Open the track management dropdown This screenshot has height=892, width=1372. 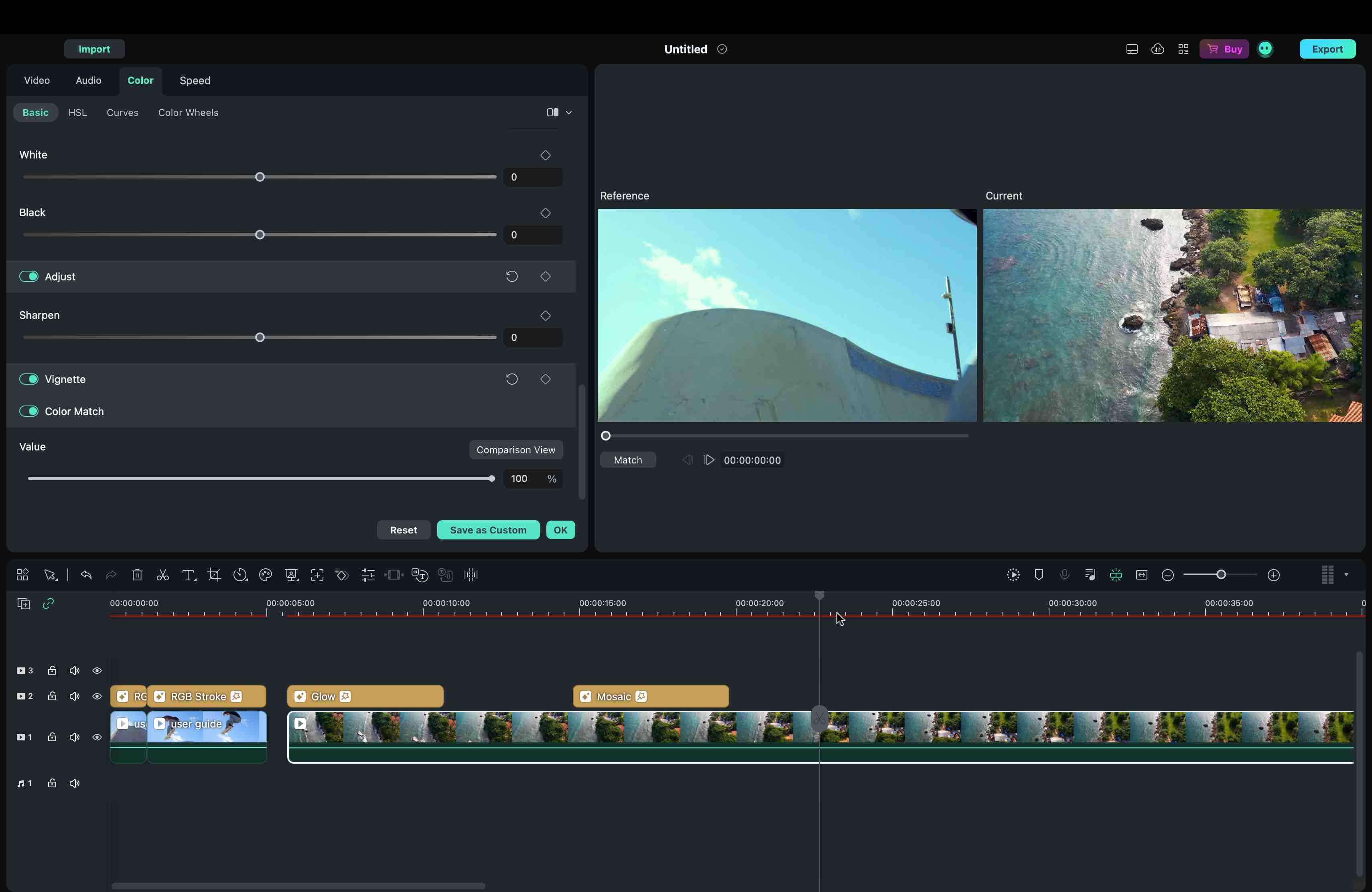(1346, 574)
